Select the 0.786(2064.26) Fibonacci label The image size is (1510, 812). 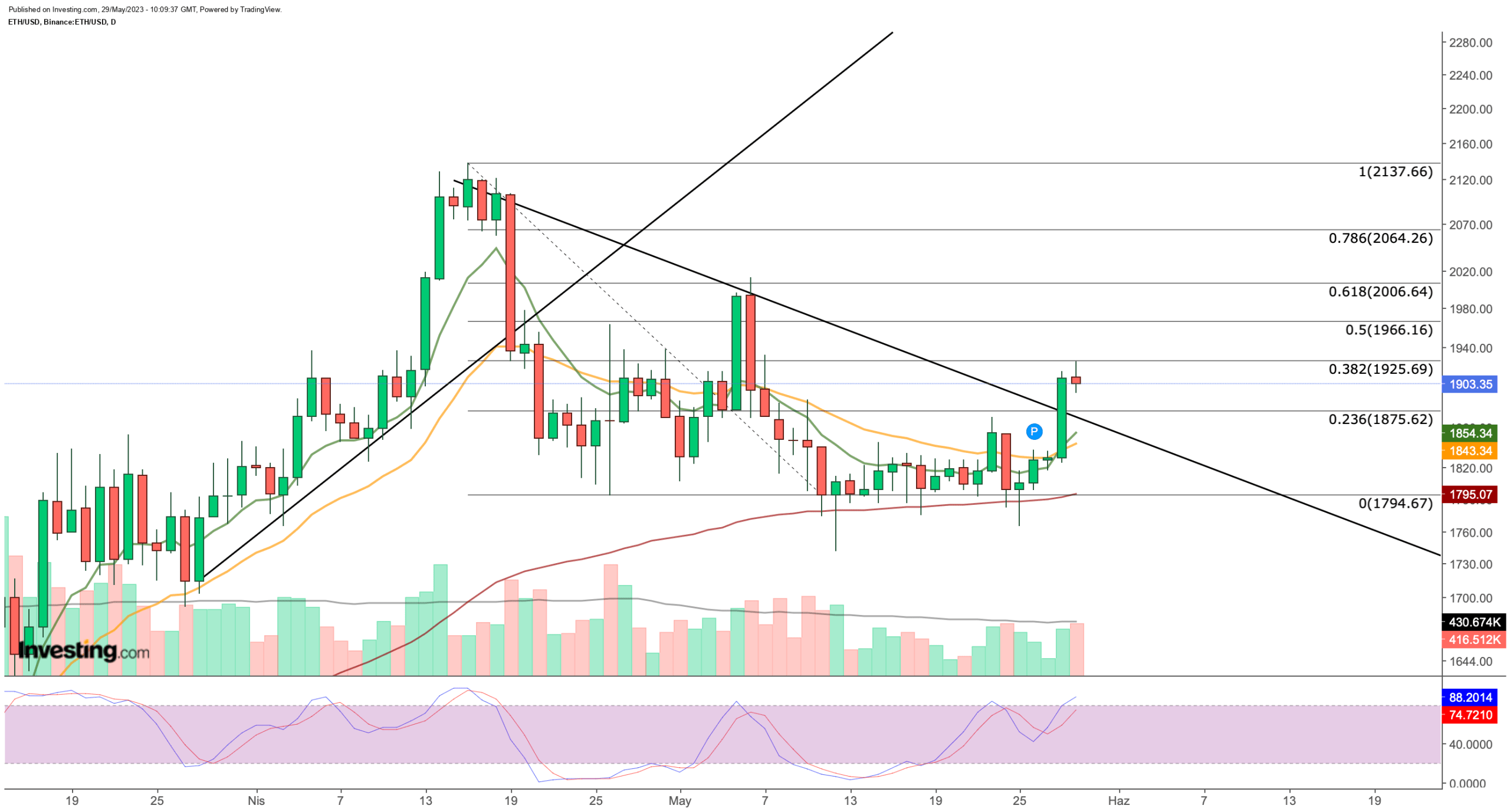pyautogui.click(x=1380, y=238)
